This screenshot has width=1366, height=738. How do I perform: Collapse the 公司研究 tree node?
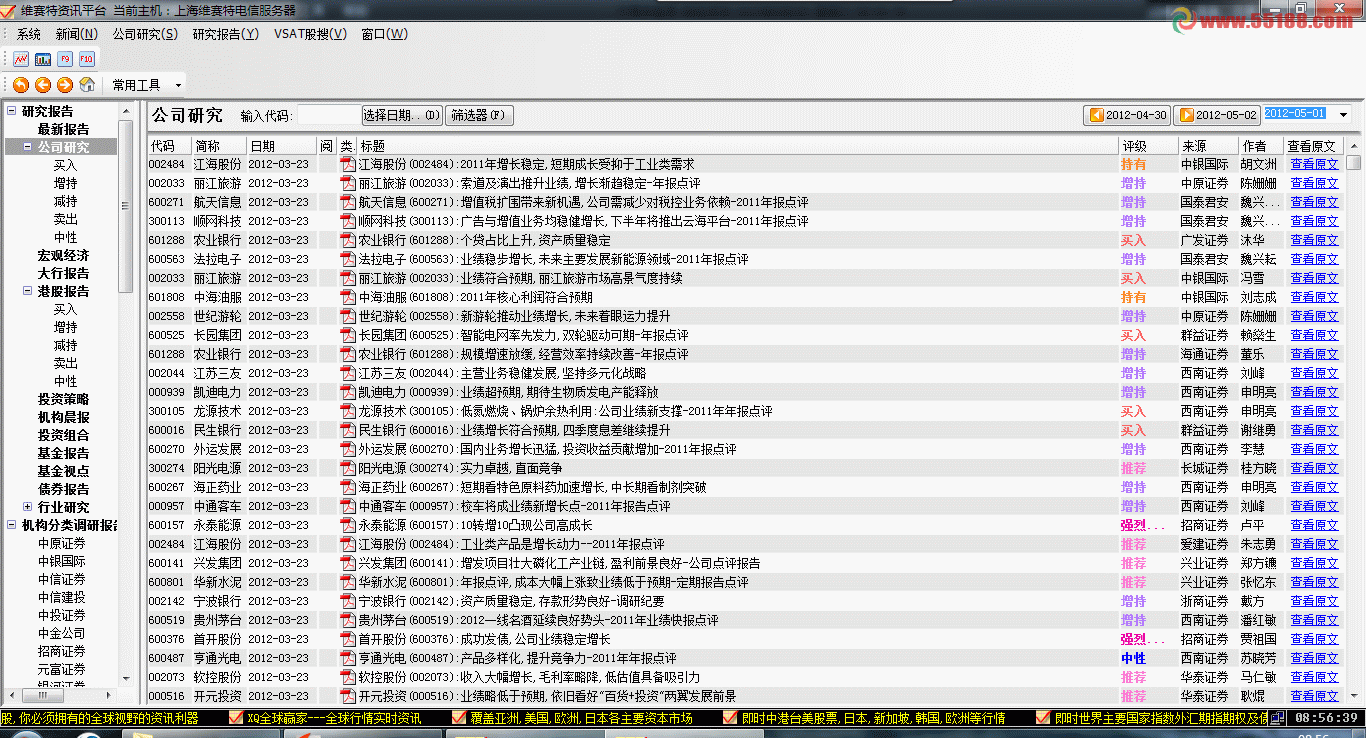coord(28,147)
